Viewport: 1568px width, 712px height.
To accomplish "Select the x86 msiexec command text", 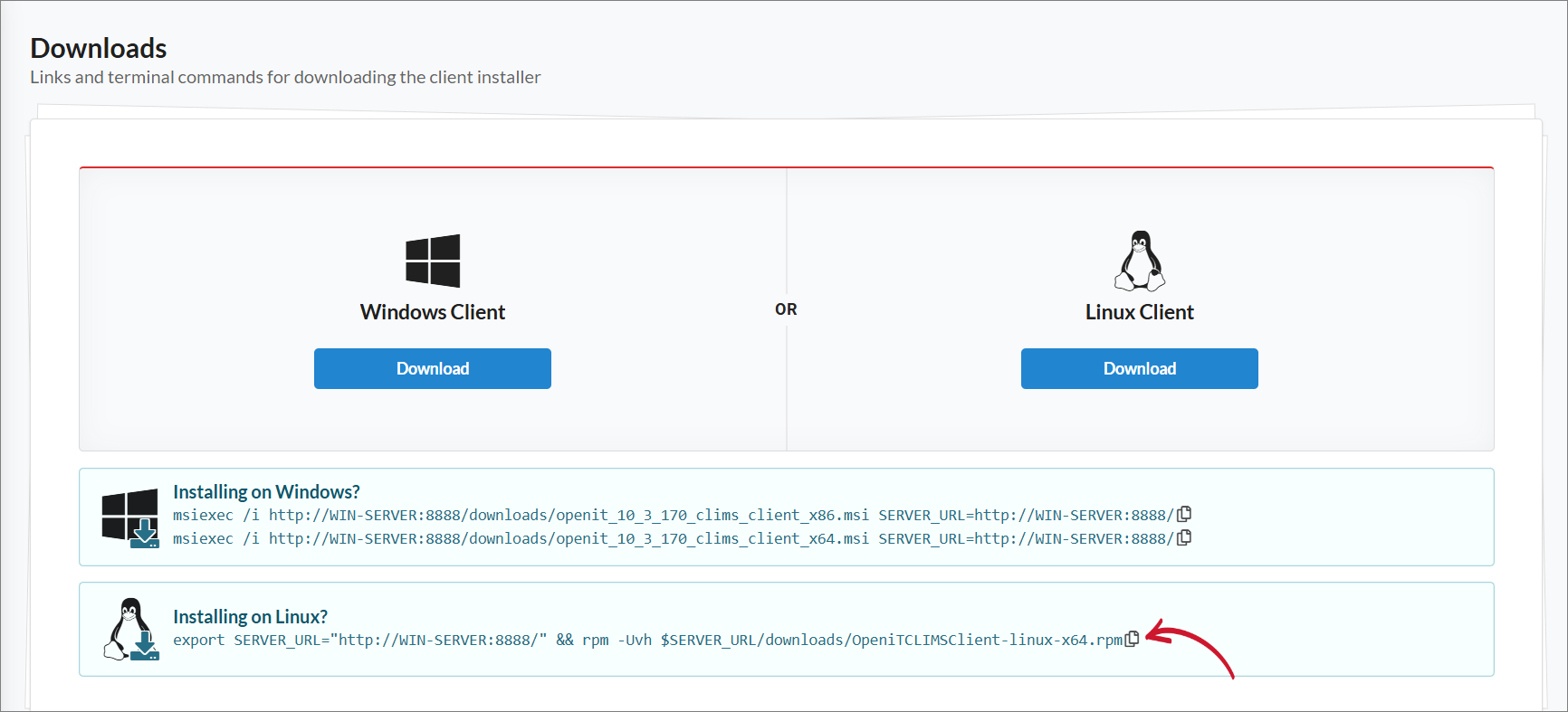I will (x=674, y=515).
